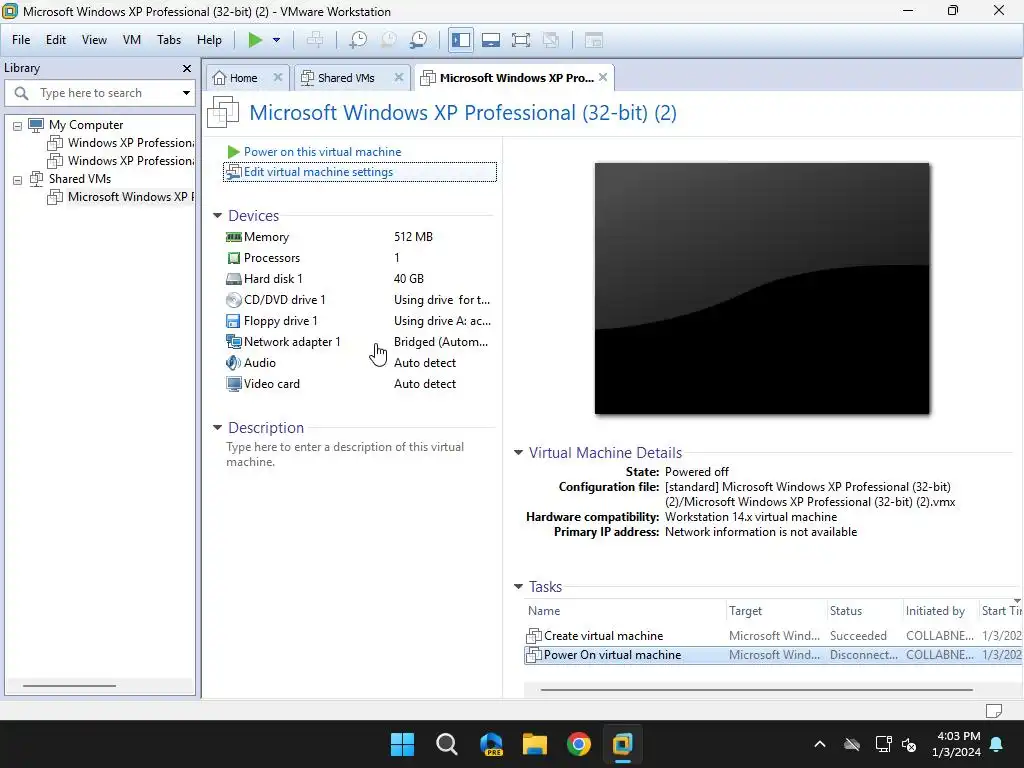This screenshot has width=1024, height=768.
Task: Open the File menu
Action: 21,40
